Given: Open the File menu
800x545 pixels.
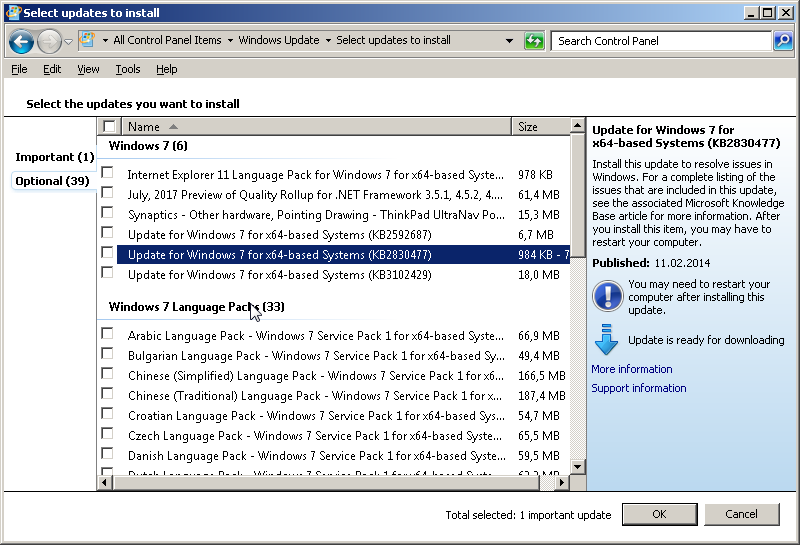Looking at the screenshot, I should (19, 69).
